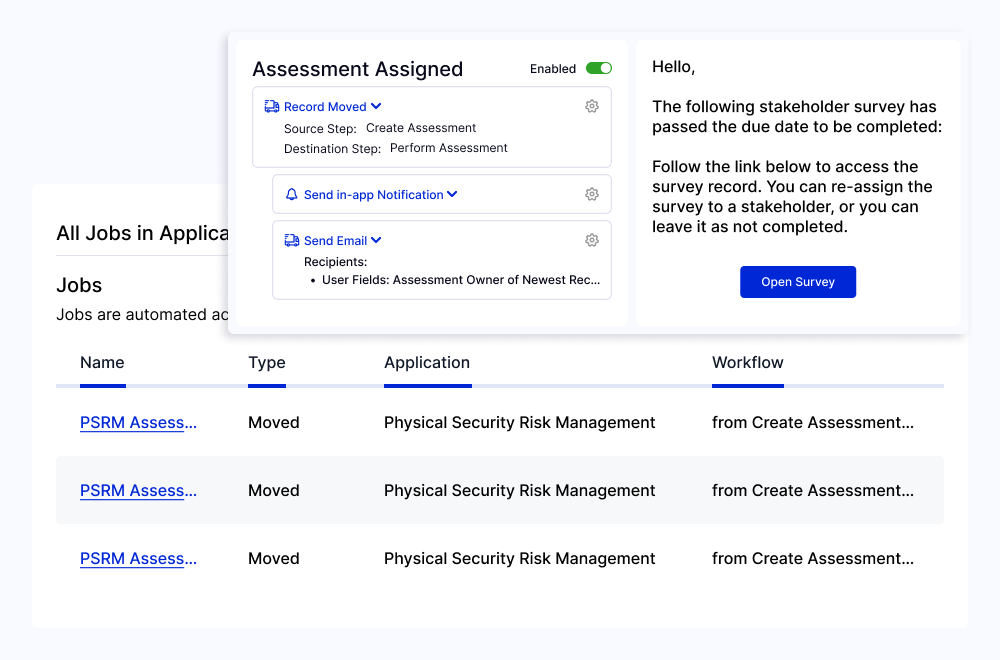This screenshot has width=1000, height=660.
Task: Click the Recipients: label
Action: pyautogui.click(x=335, y=261)
